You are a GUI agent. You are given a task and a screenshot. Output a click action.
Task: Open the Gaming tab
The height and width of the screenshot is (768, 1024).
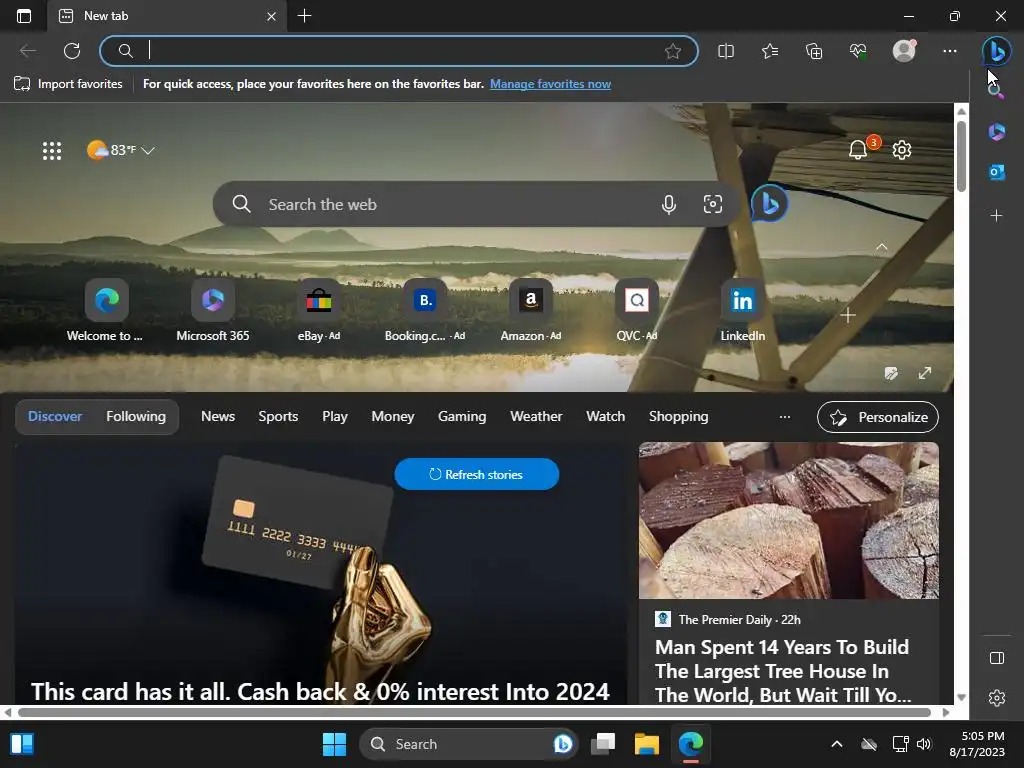coord(462,417)
